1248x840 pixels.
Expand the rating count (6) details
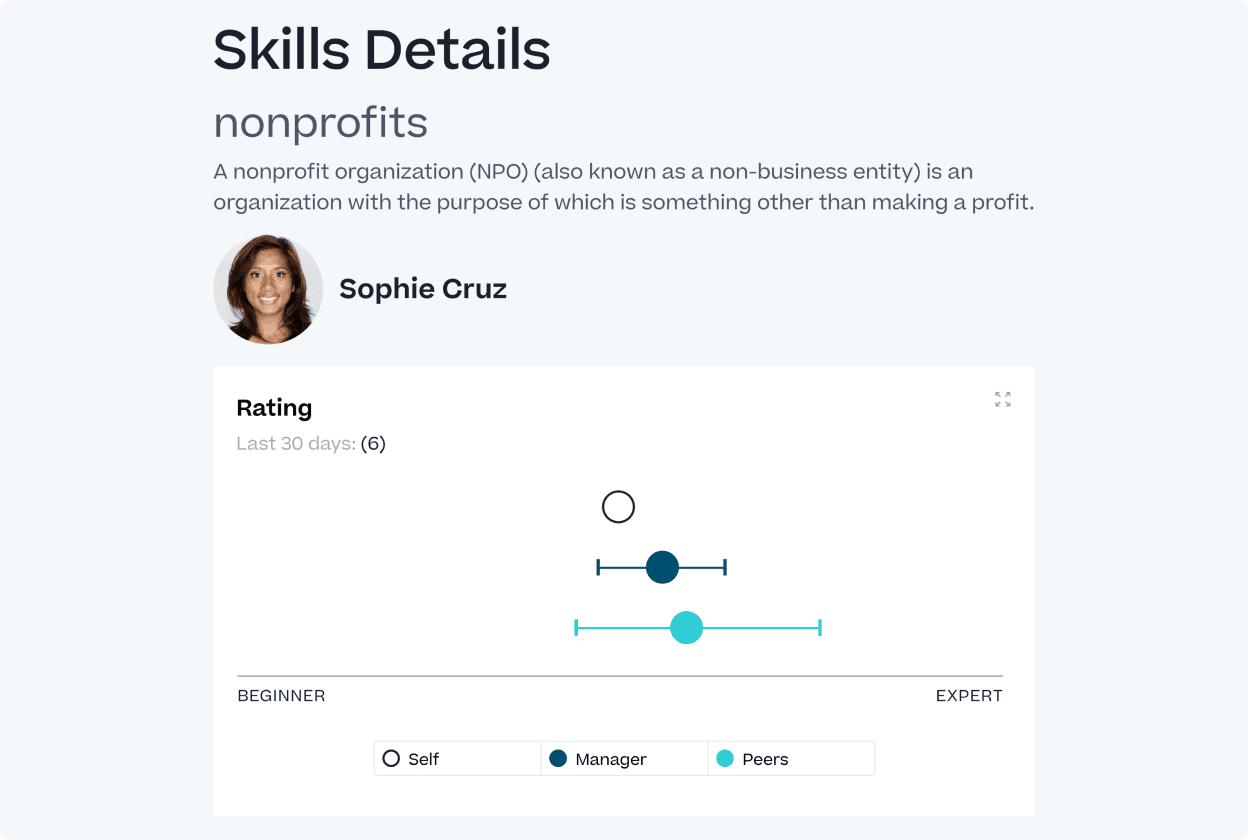point(372,443)
